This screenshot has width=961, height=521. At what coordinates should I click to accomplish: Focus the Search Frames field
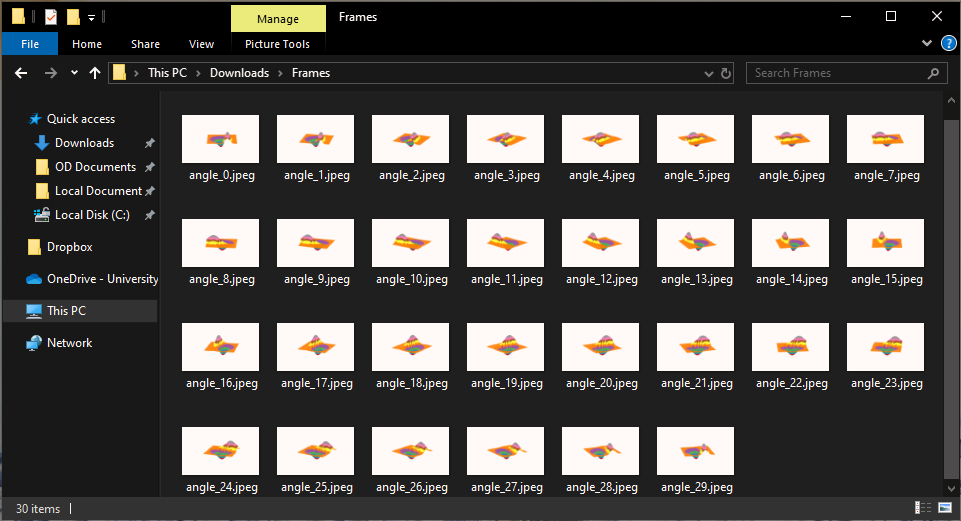tap(846, 73)
